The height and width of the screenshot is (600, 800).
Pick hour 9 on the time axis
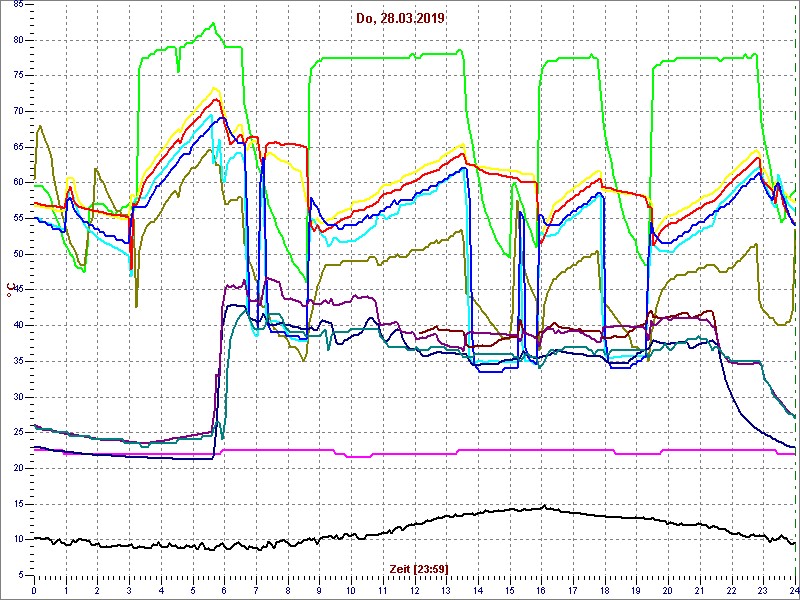pyautogui.click(x=319, y=589)
